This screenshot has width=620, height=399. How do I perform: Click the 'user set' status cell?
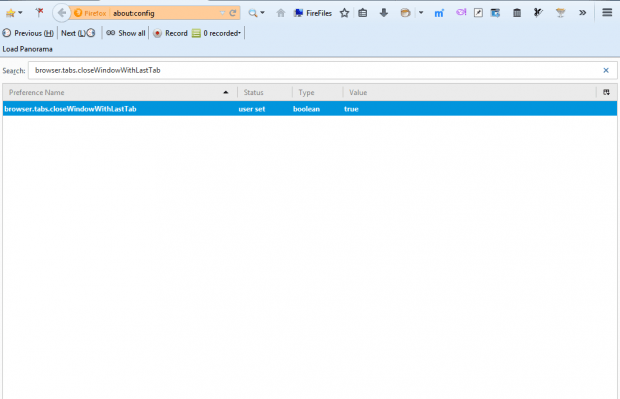252,109
